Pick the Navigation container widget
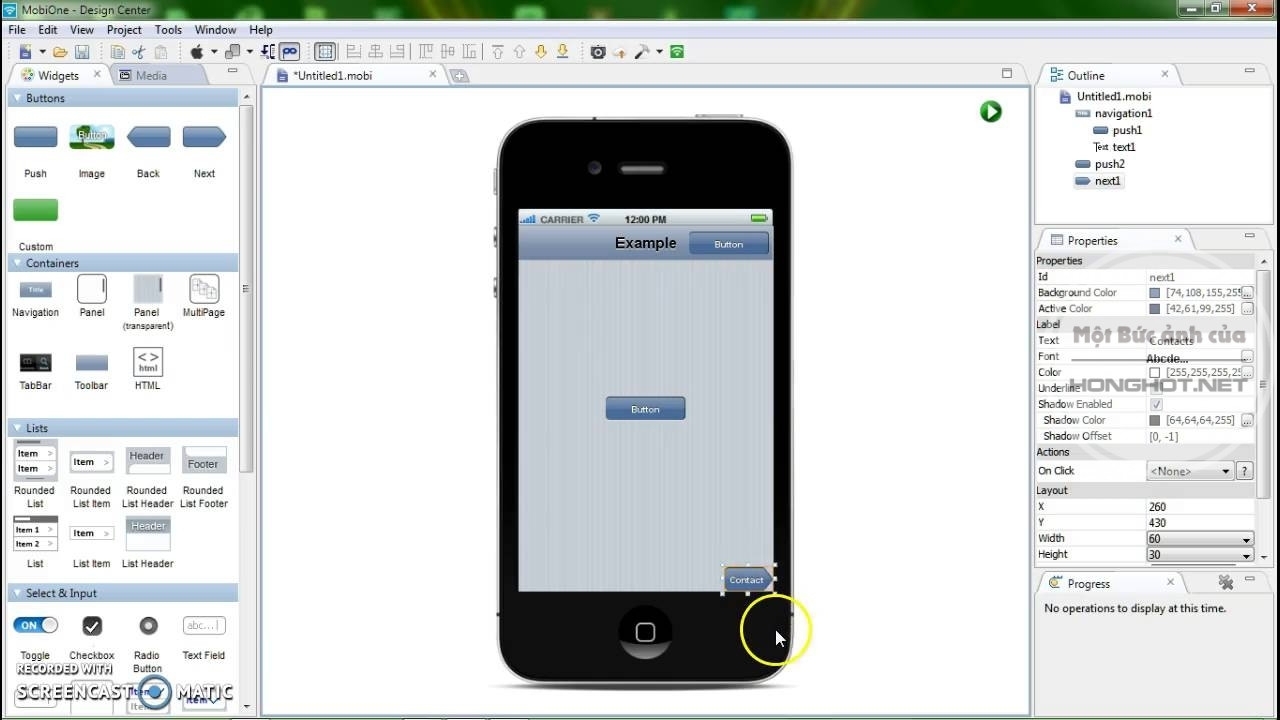Screen dimensions: 1280x720 pyautogui.click(x=35, y=290)
